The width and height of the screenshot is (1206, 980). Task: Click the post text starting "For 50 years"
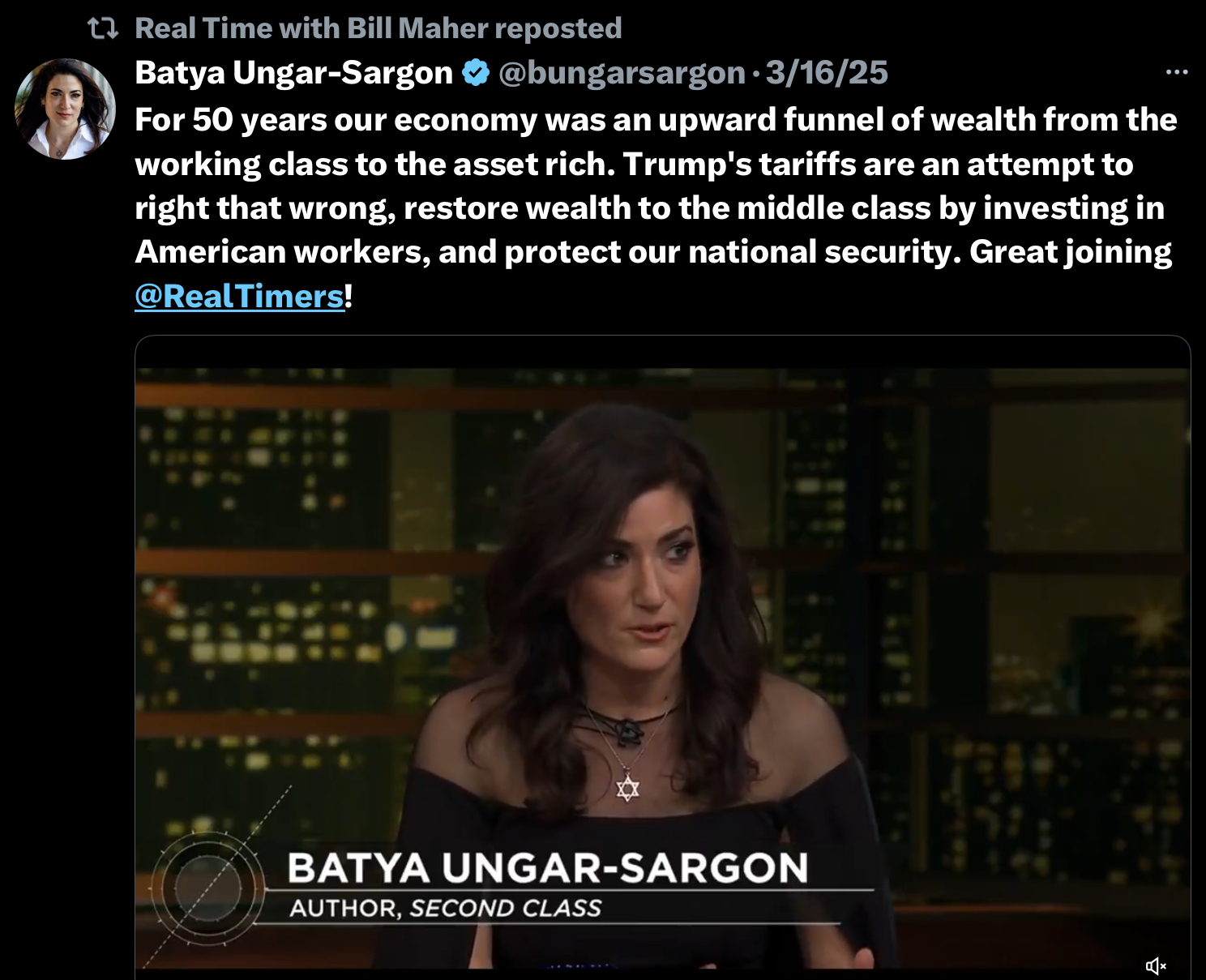[x=656, y=208]
